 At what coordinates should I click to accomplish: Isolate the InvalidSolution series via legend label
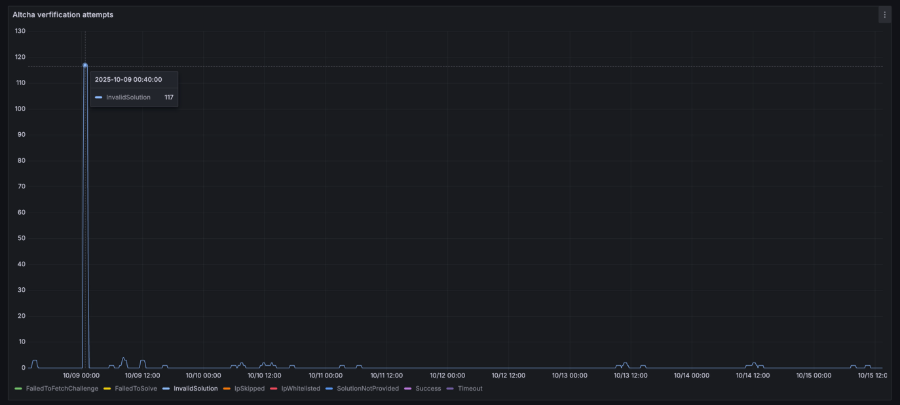195,388
